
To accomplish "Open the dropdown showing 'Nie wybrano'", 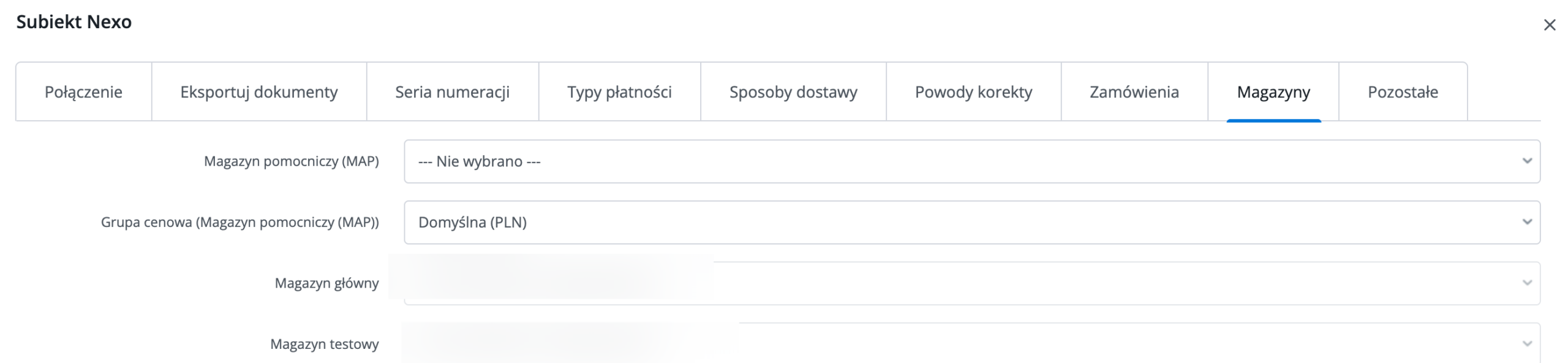I will tap(972, 161).
